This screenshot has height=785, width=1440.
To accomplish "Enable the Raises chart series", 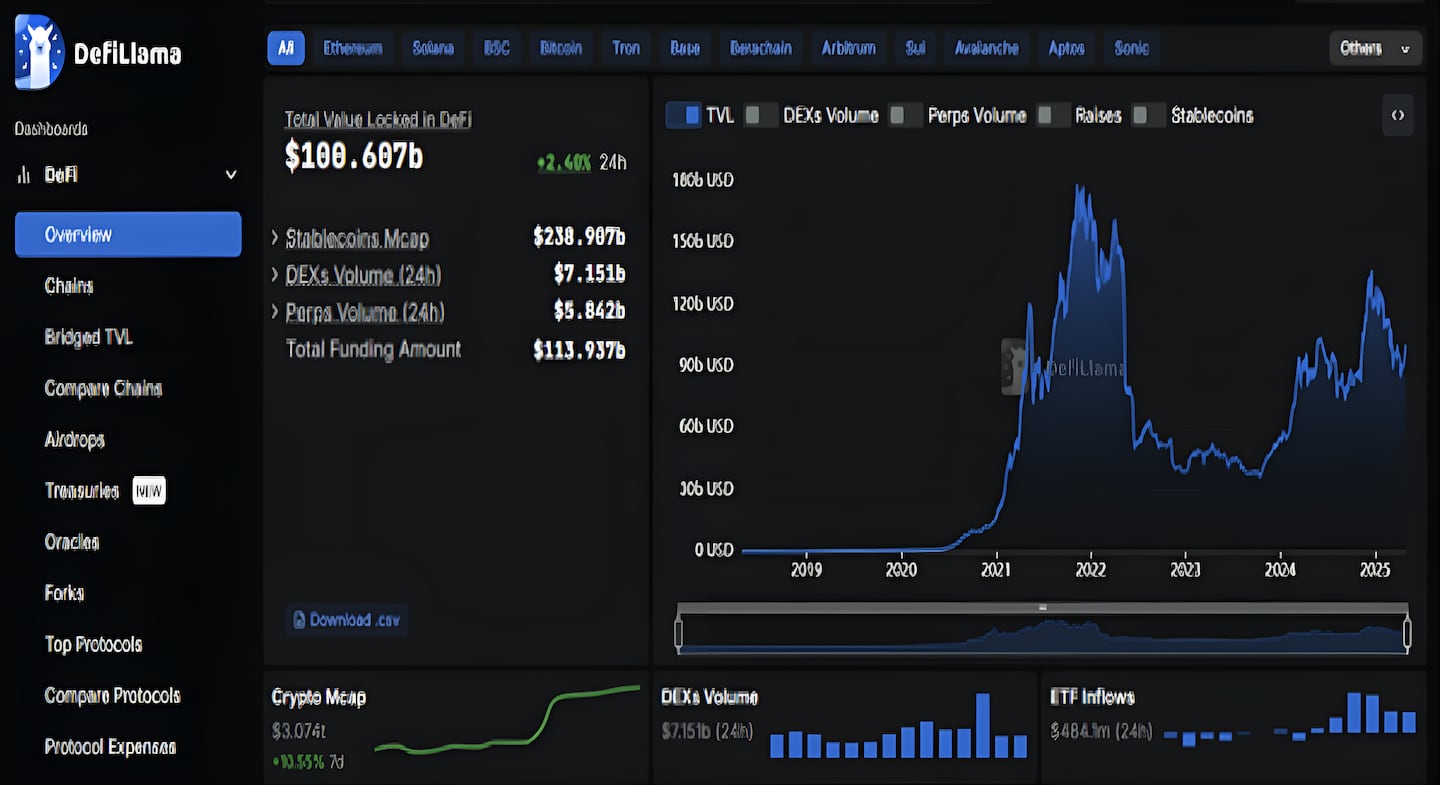I will (x=1053, y=115).
